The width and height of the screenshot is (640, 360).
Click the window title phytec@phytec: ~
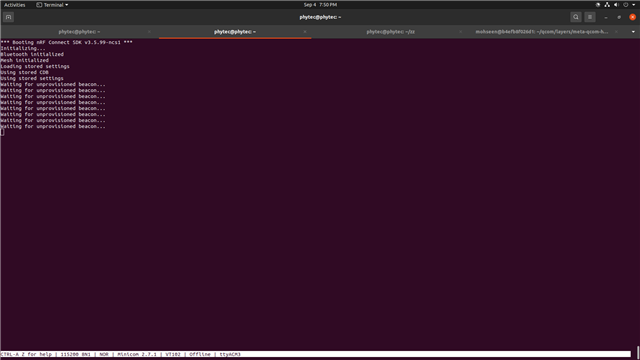tap(320, 17)
